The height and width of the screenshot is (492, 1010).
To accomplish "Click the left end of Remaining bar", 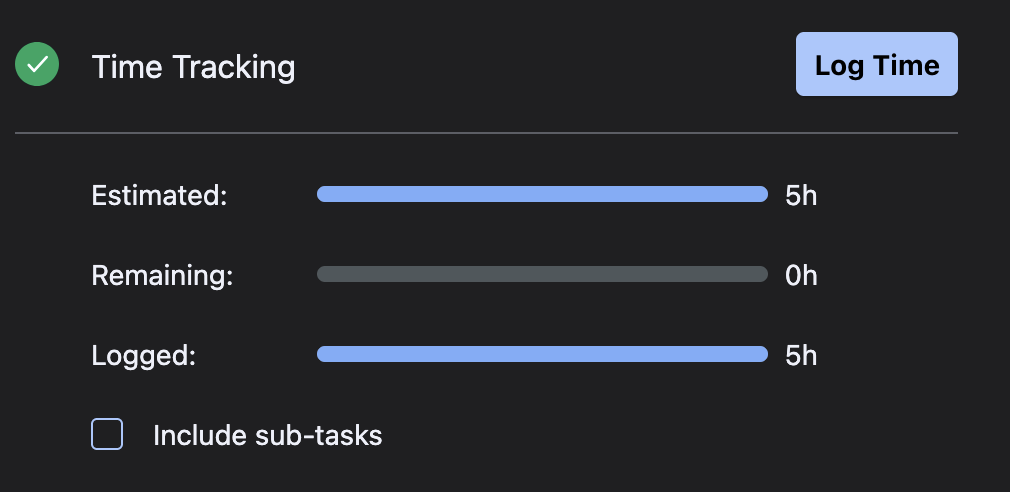I will pyautogui.click(x=323, y=274).
